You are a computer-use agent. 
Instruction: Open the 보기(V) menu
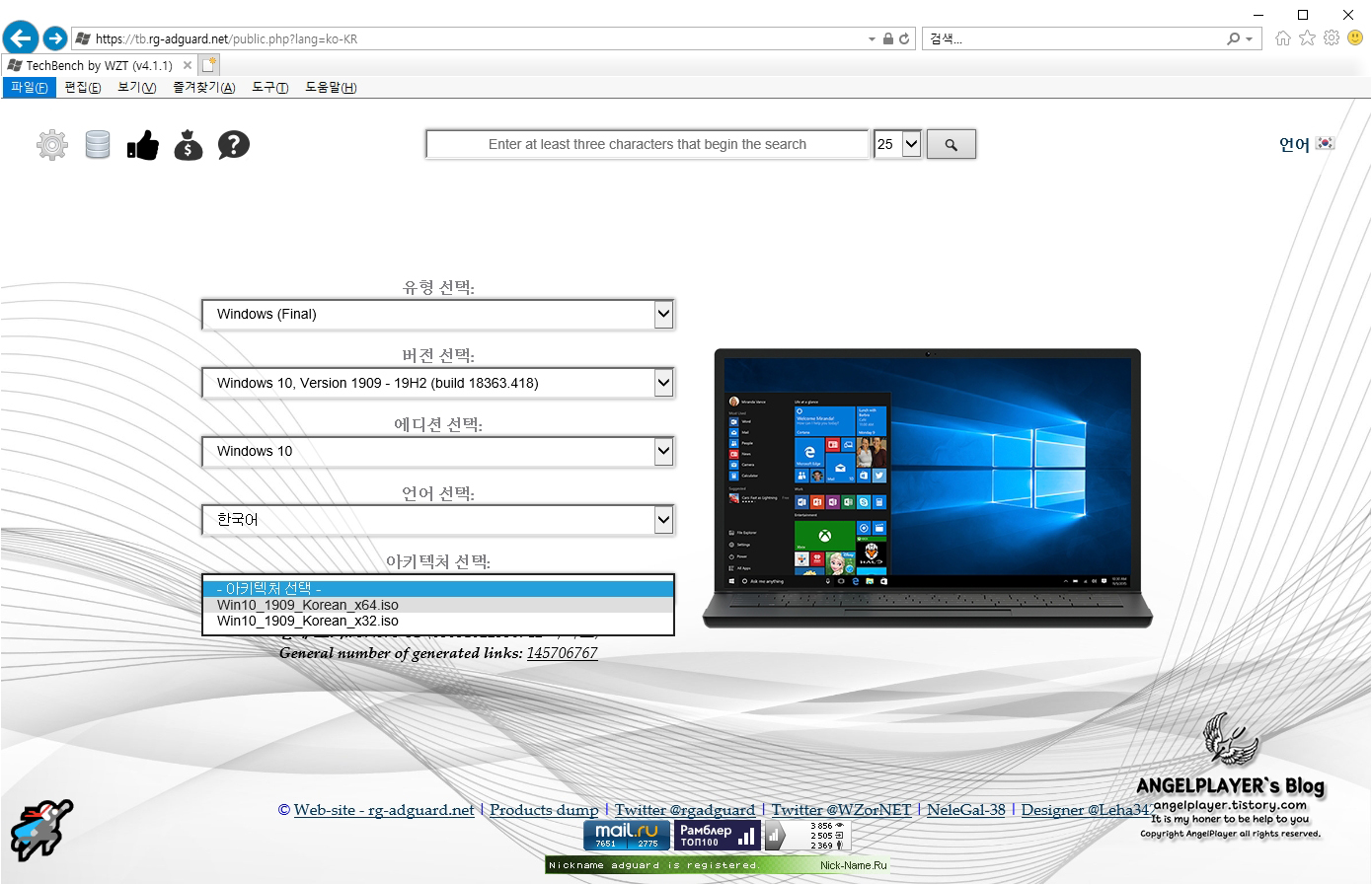coord(136,87)
